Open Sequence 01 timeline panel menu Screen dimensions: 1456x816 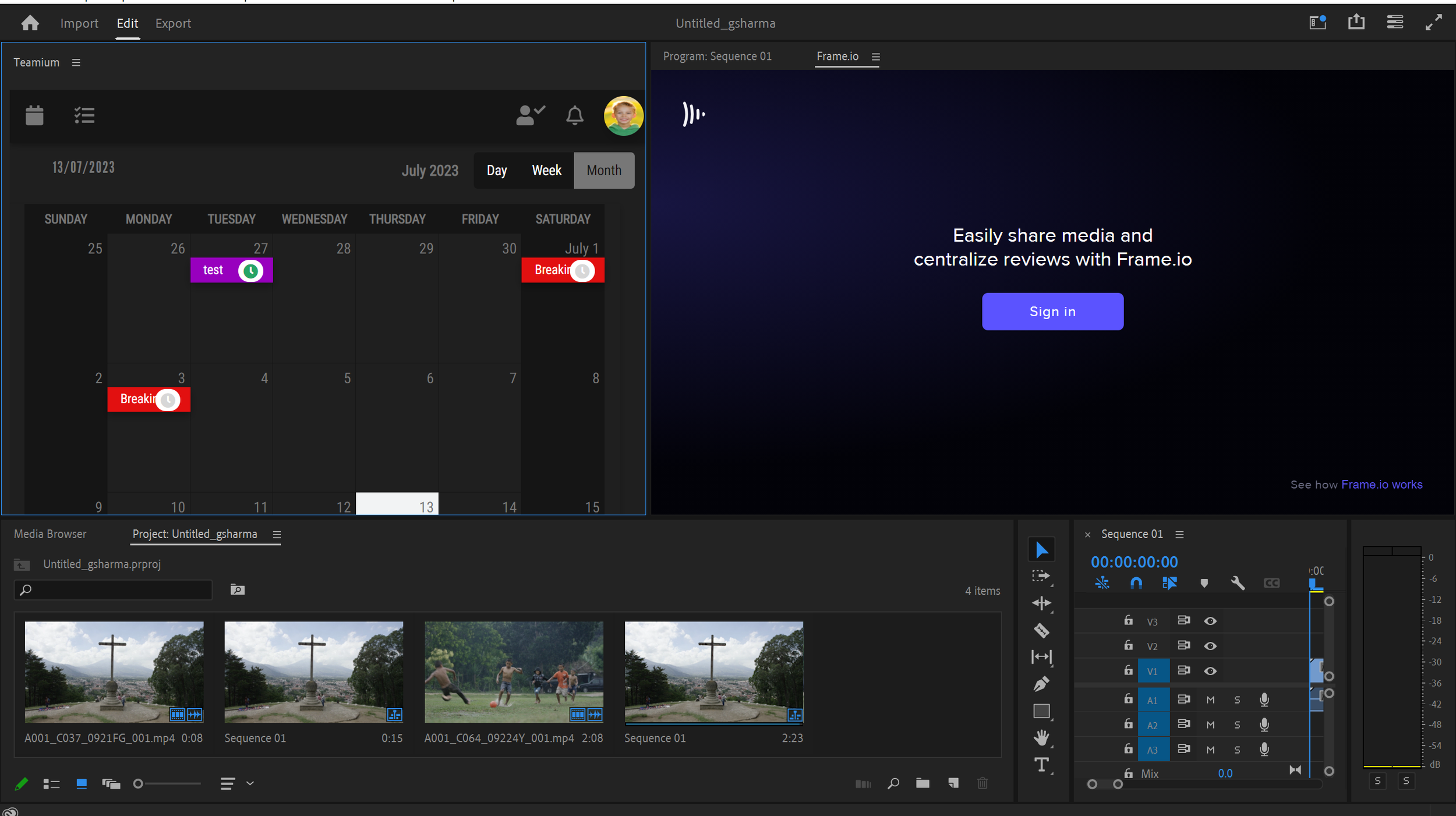(1179, 535)
